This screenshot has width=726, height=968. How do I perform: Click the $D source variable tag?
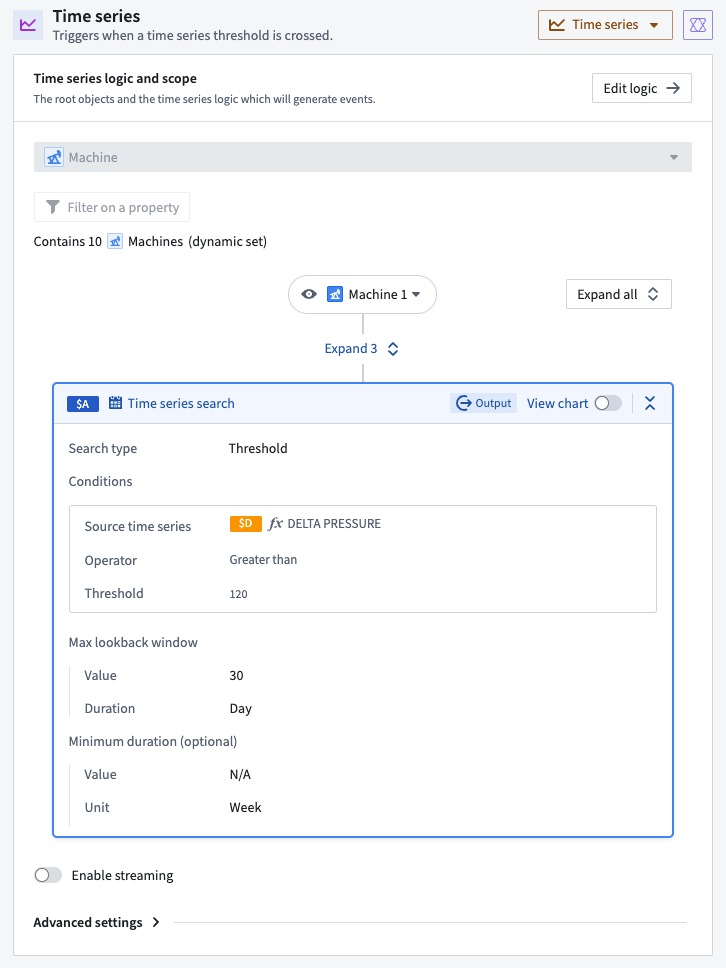pos(246,524)
